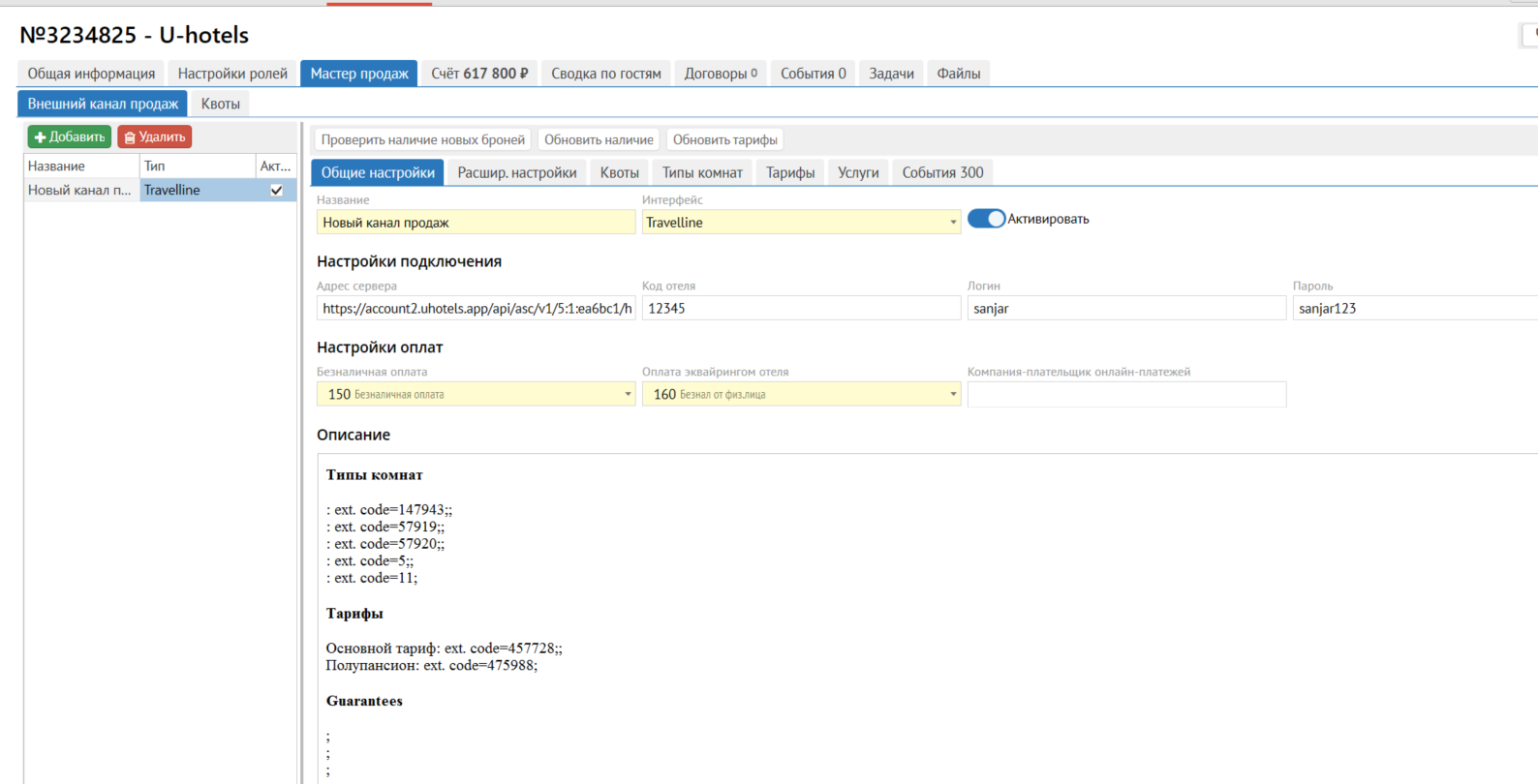Click into the Код отеля field
1538x784 pixels.
point(800,309)
